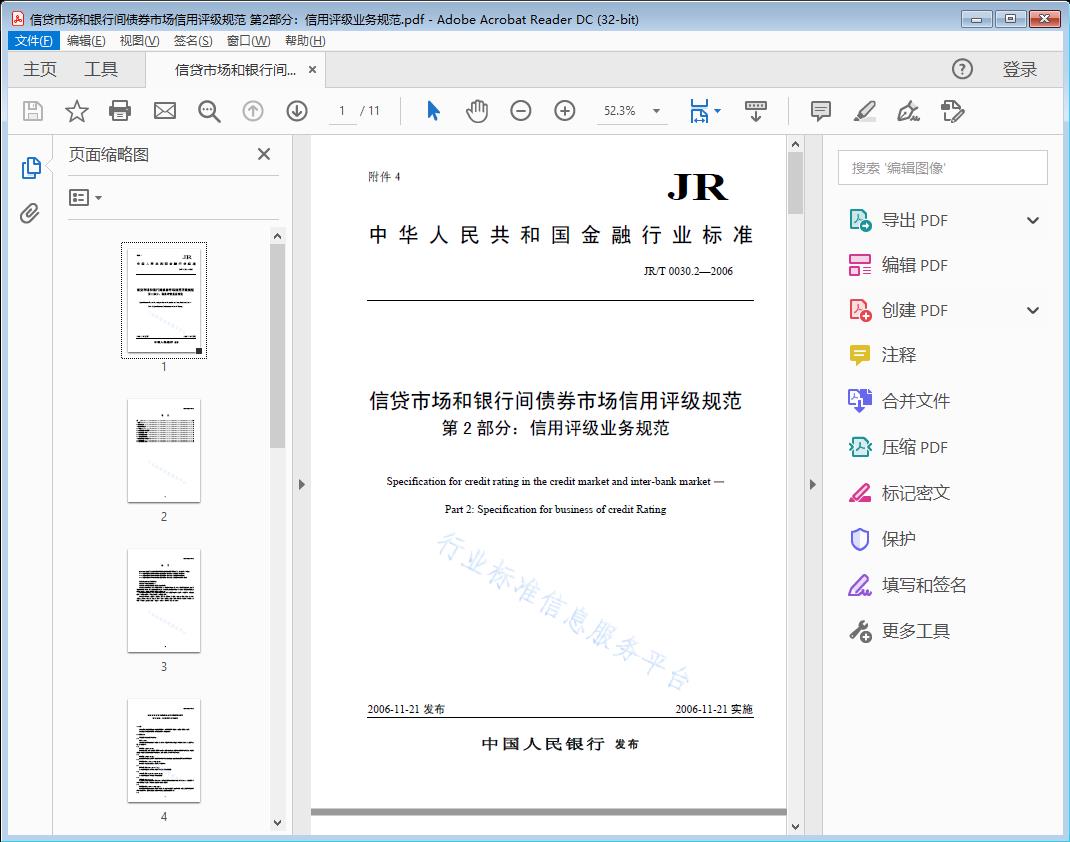Click the print icon in toolbar
Screen dimensions: 1070x842
pos(120,111)
